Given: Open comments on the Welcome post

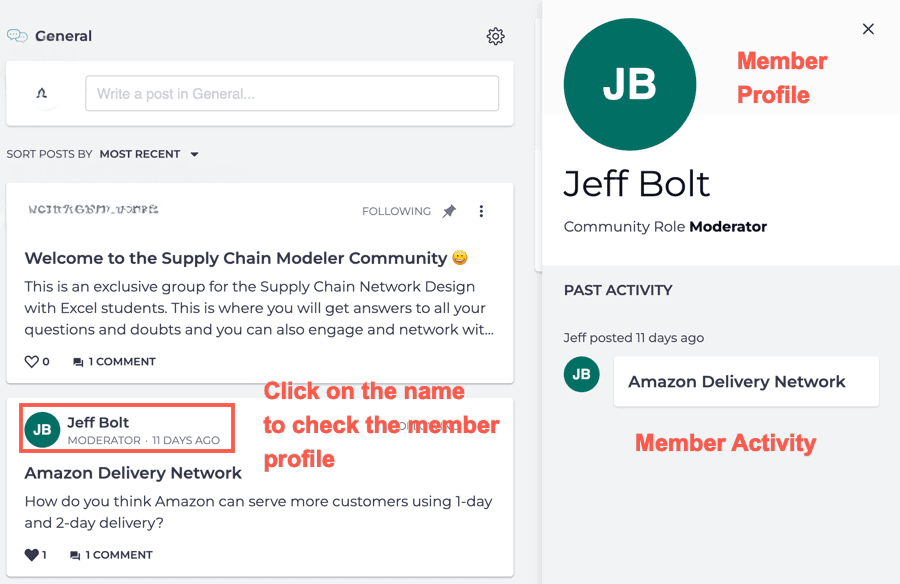Looking at the screenshot, I should click(114, 361).
